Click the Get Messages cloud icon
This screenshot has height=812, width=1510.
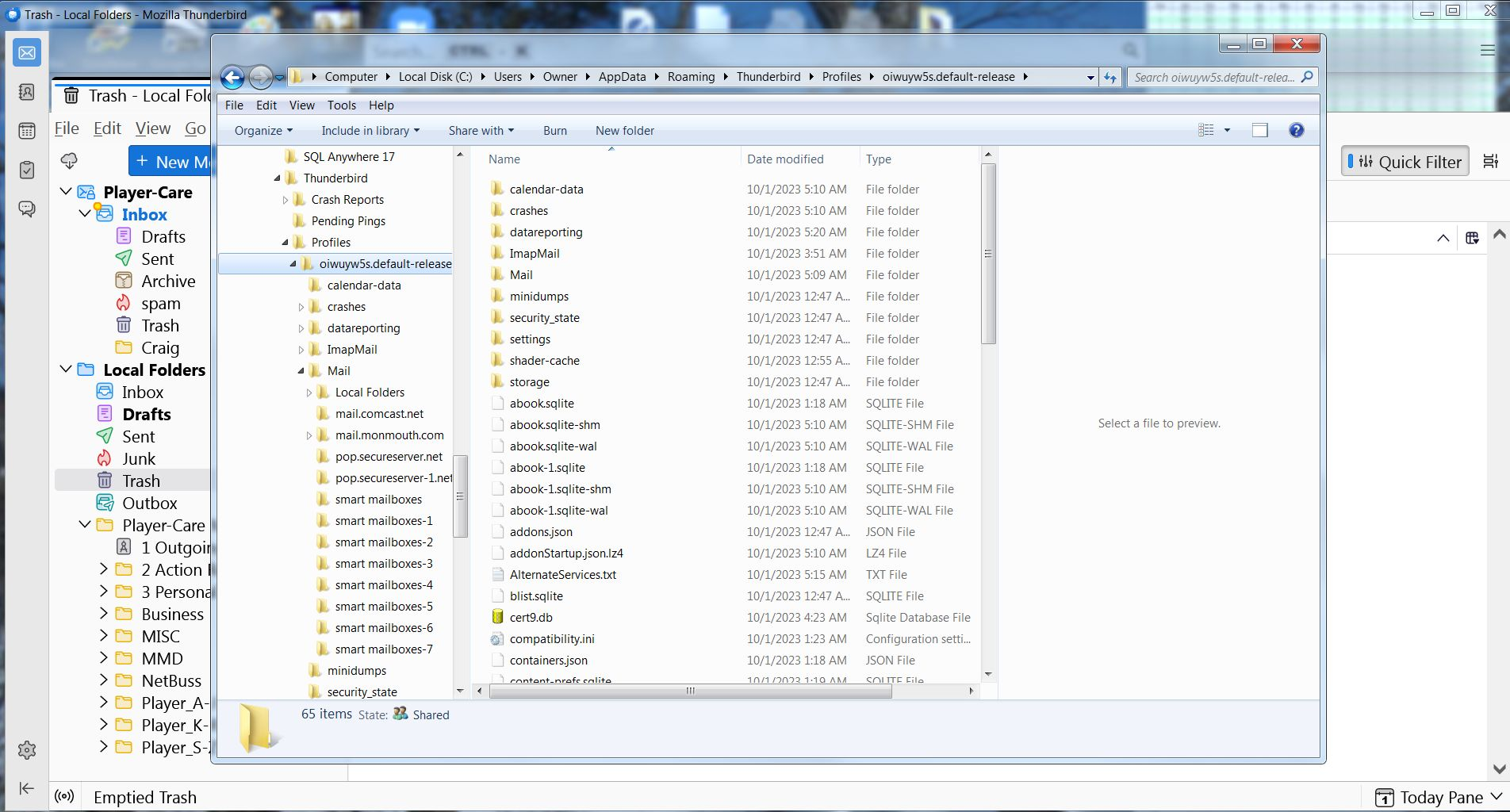coord(69,161)
